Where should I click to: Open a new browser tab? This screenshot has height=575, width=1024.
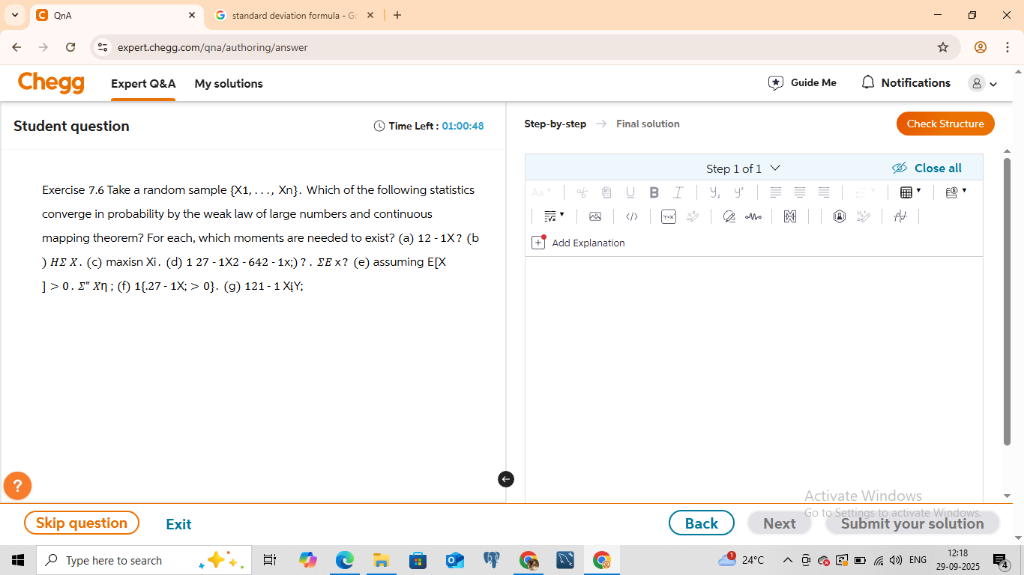coord(397,15)
